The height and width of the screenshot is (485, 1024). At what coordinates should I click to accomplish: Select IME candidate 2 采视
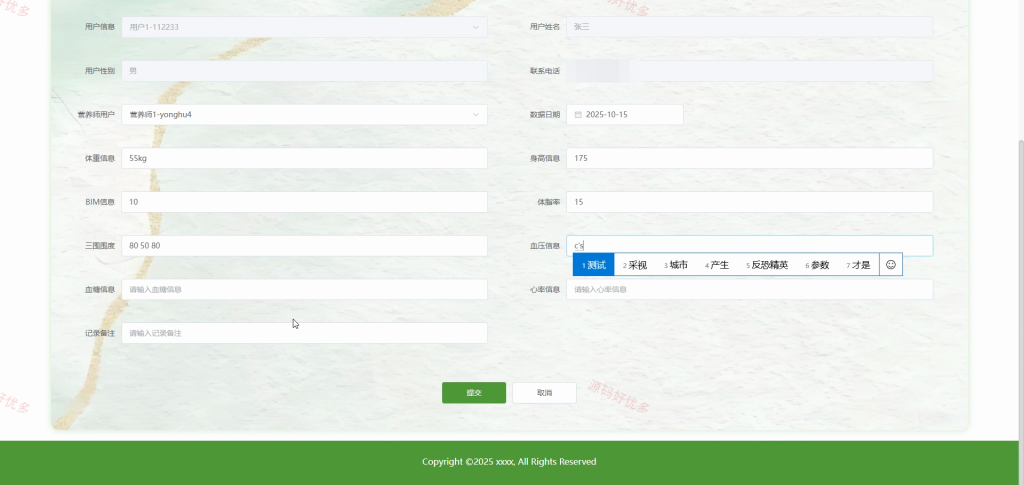coord(635,265)
